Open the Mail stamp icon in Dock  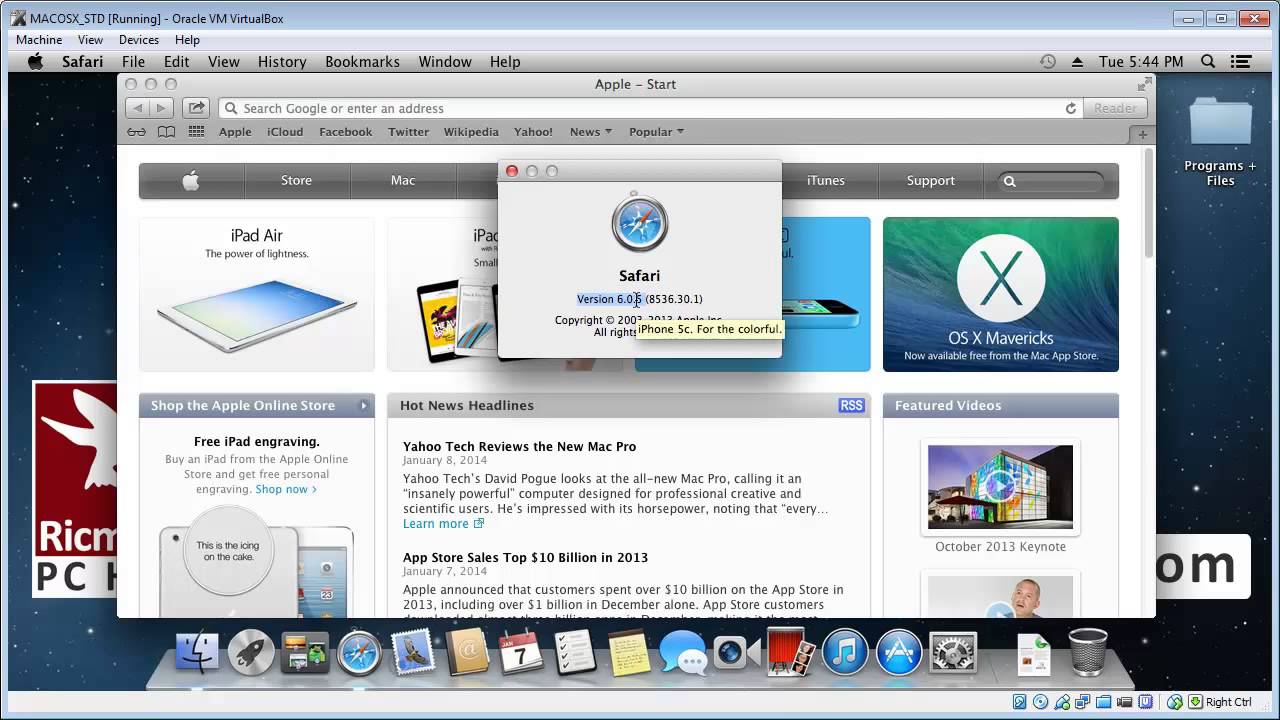(x=413, y=653)
